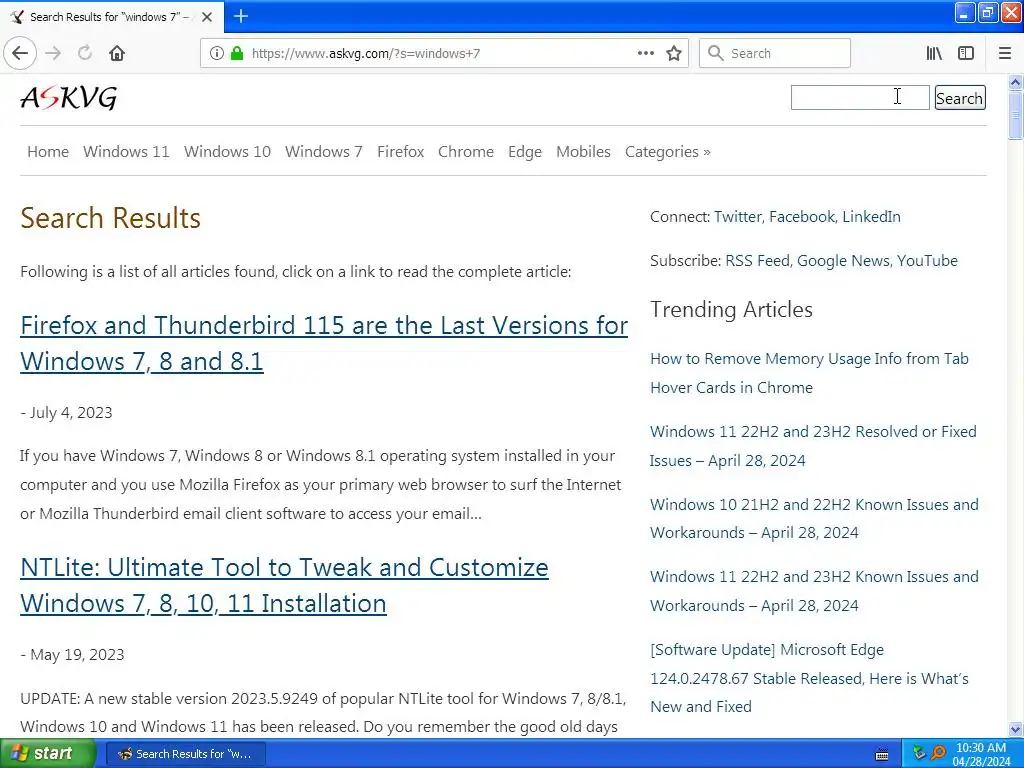Open the Windows 7 navigation item

pos(323,152)
